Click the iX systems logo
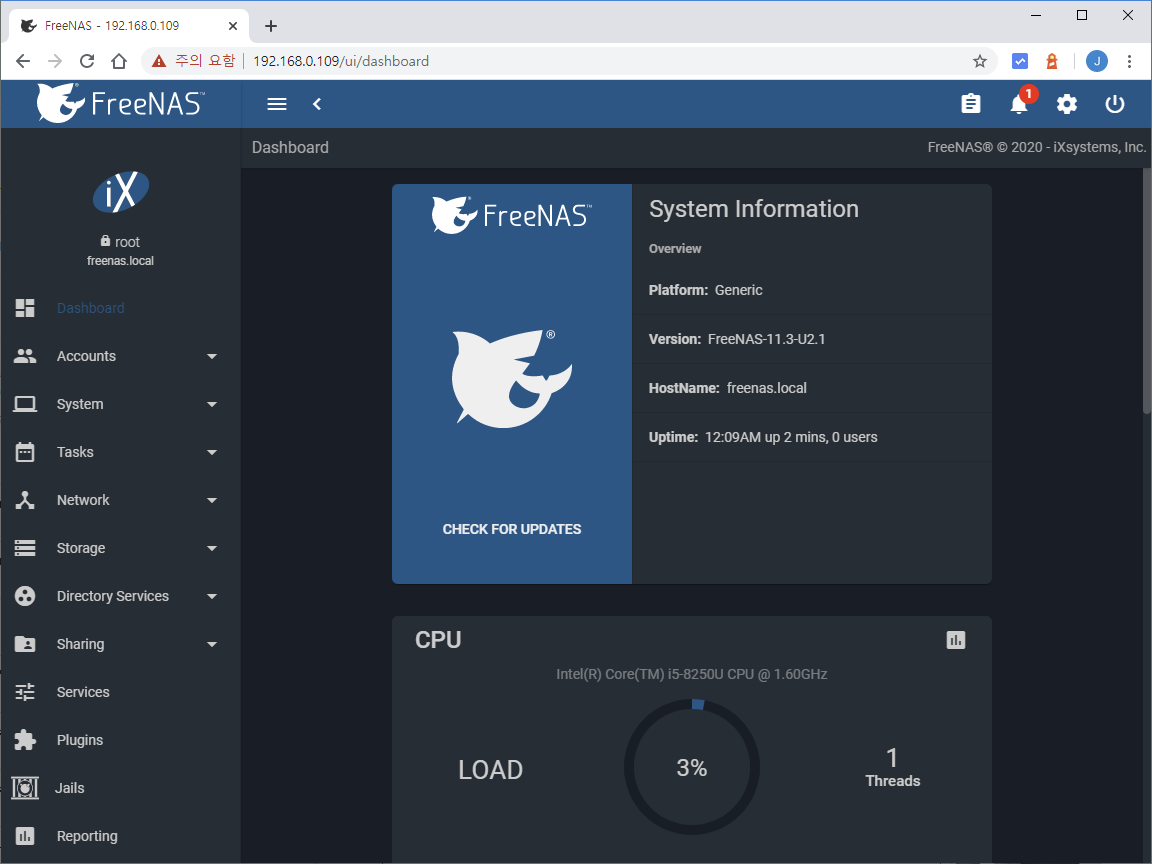The width and height of the screenshot is (1152, 864). pos(120,192)
